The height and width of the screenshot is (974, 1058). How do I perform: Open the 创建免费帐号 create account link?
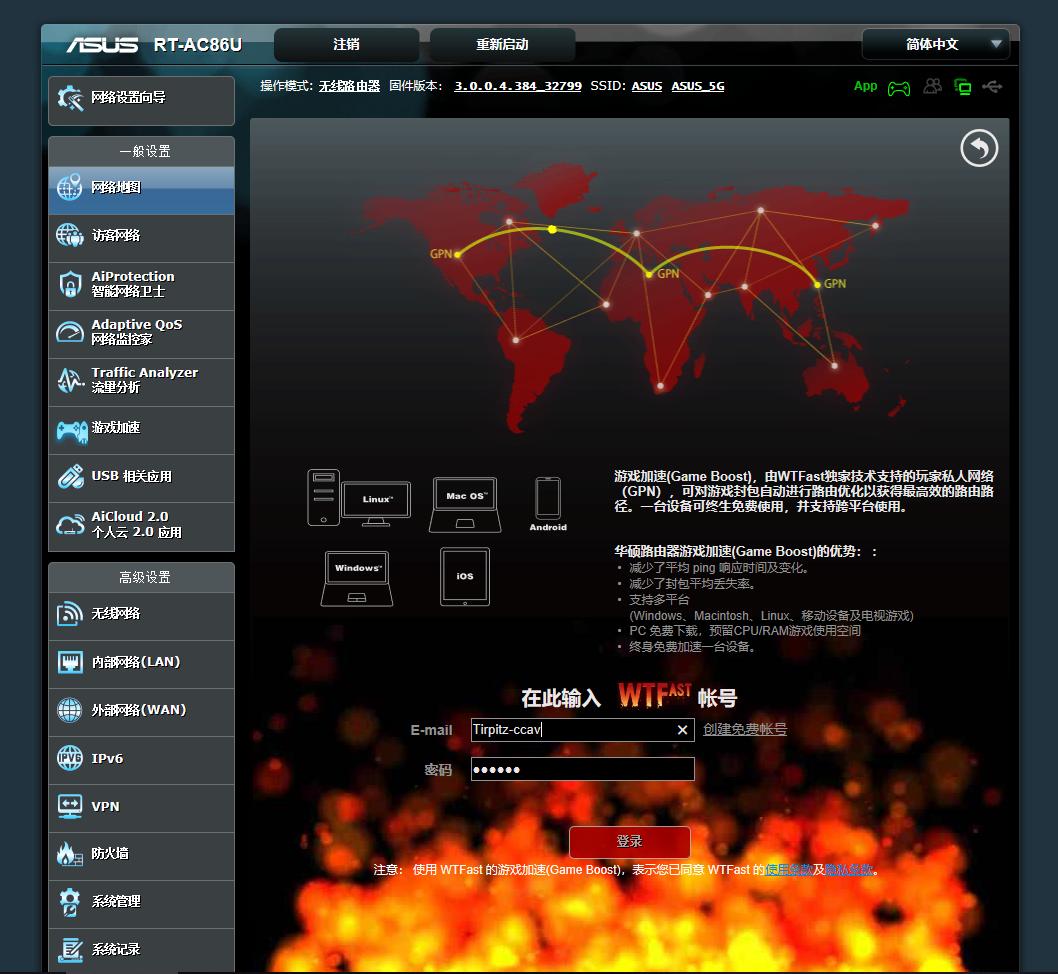point(745,730)
